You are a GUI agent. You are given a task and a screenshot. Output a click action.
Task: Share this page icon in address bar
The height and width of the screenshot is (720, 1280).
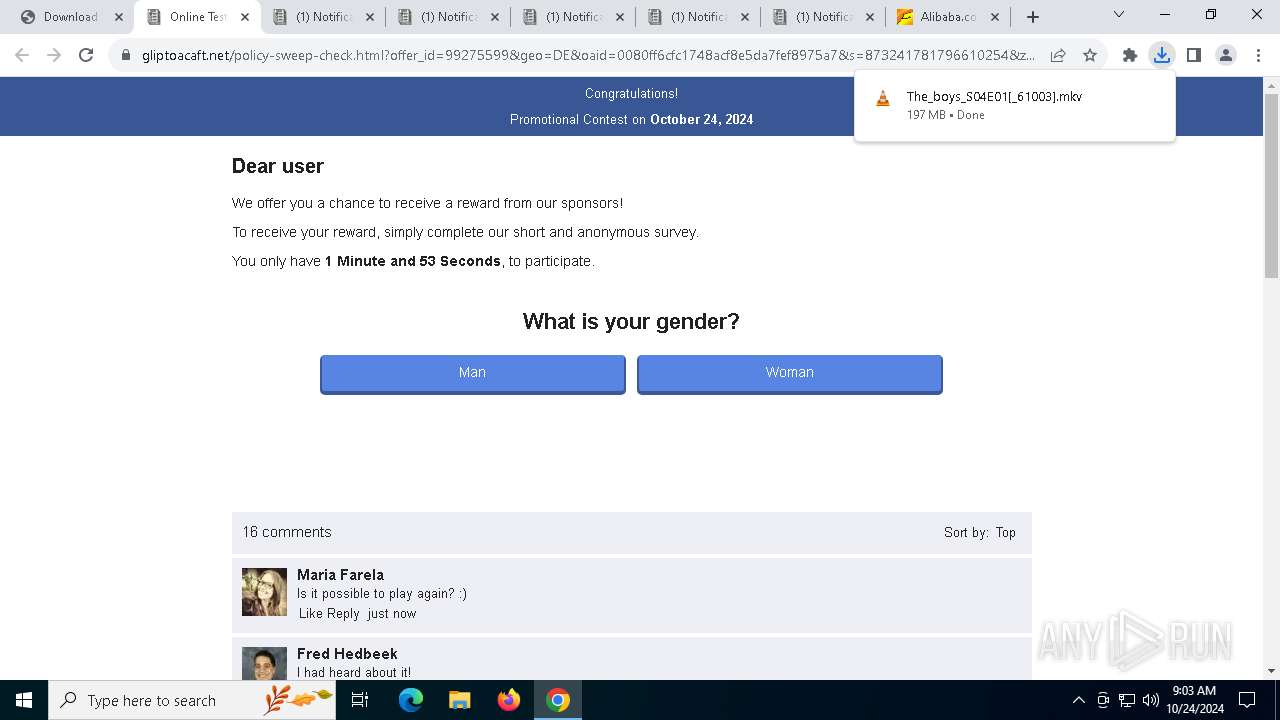click(1058, 55)
